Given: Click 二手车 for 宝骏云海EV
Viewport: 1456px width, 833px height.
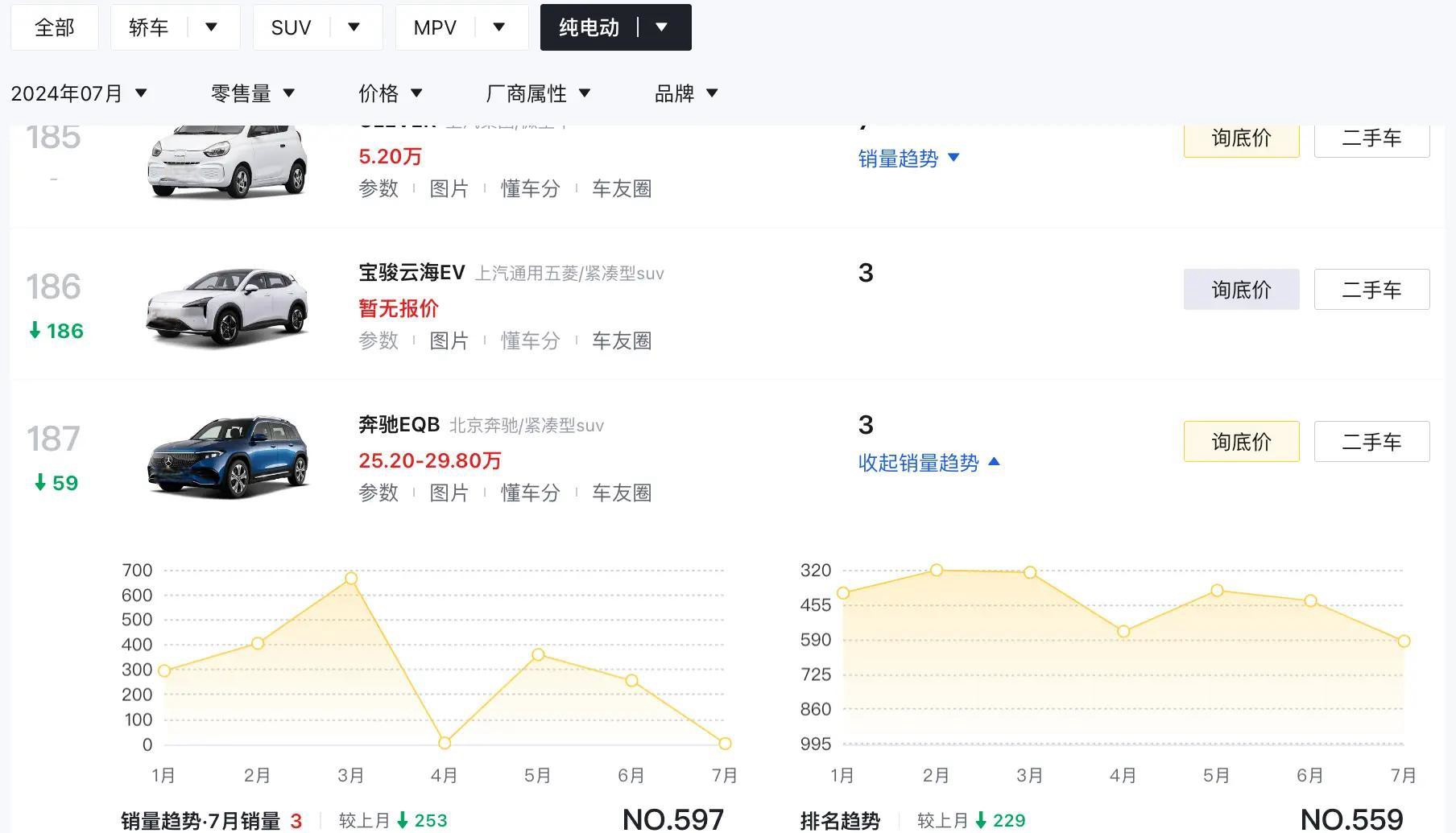Looking at the screenshot, I should (x=1371, y=289).
